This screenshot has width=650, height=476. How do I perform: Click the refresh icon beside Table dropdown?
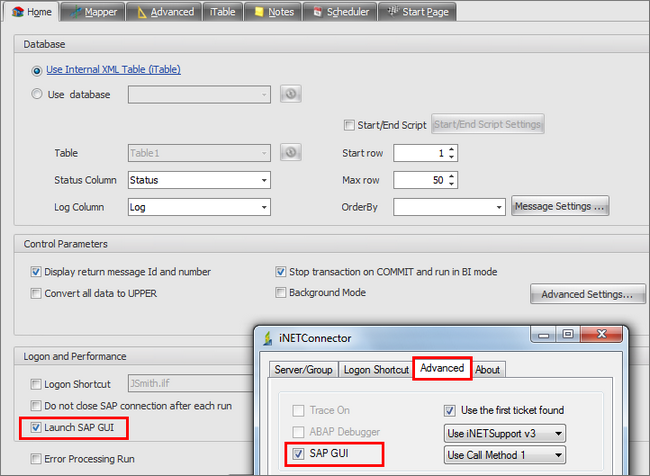point(291,153)
